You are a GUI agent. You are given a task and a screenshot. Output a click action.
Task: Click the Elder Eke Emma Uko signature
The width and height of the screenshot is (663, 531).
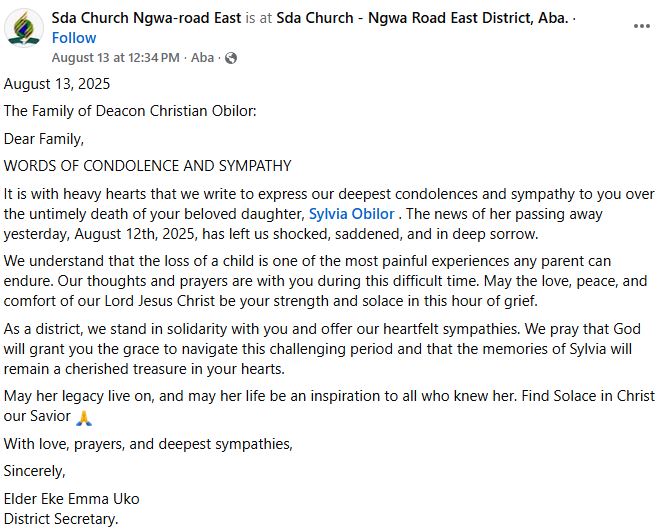pyautogui.click(x=72, y=498)
